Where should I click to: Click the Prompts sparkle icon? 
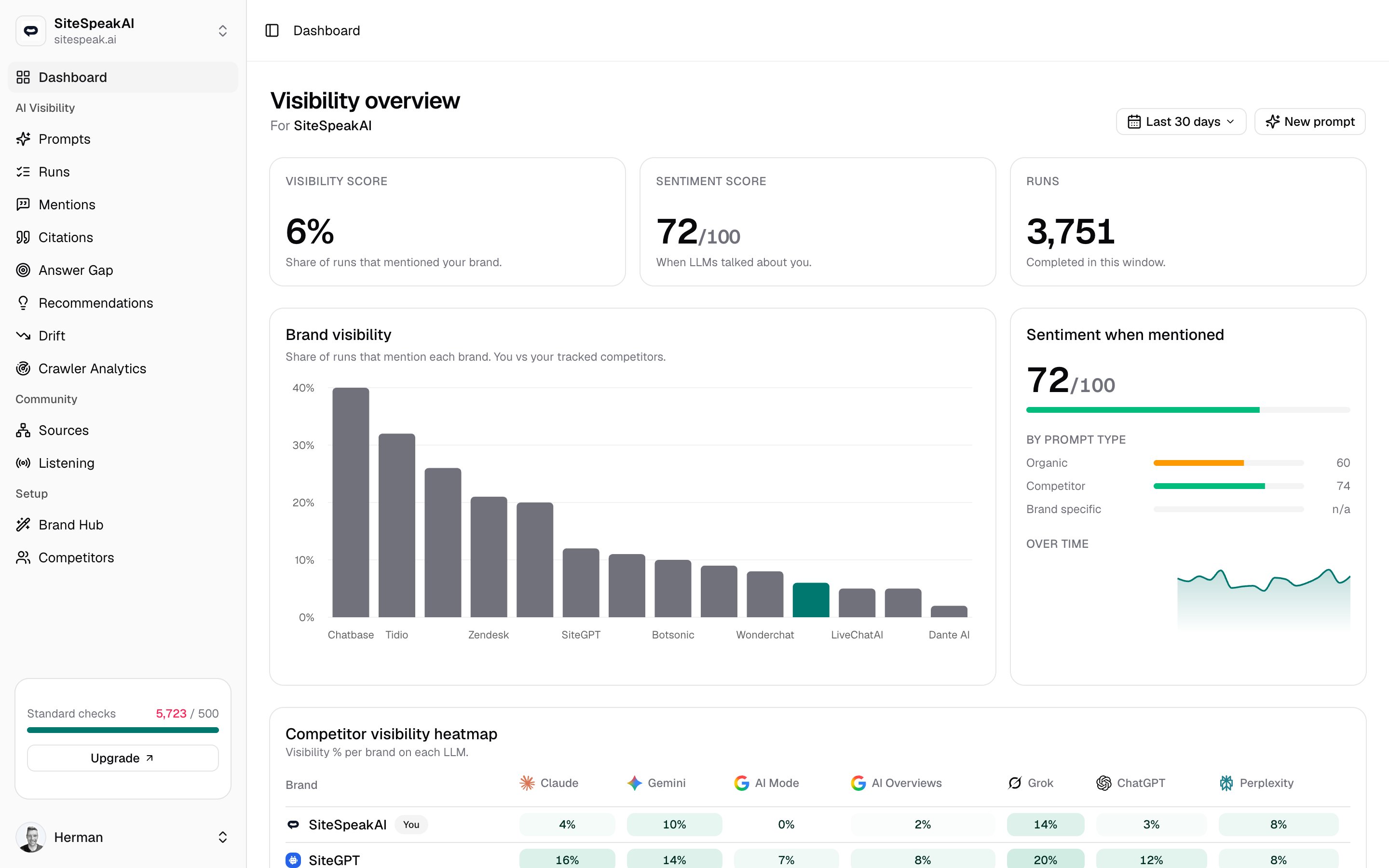23,139
